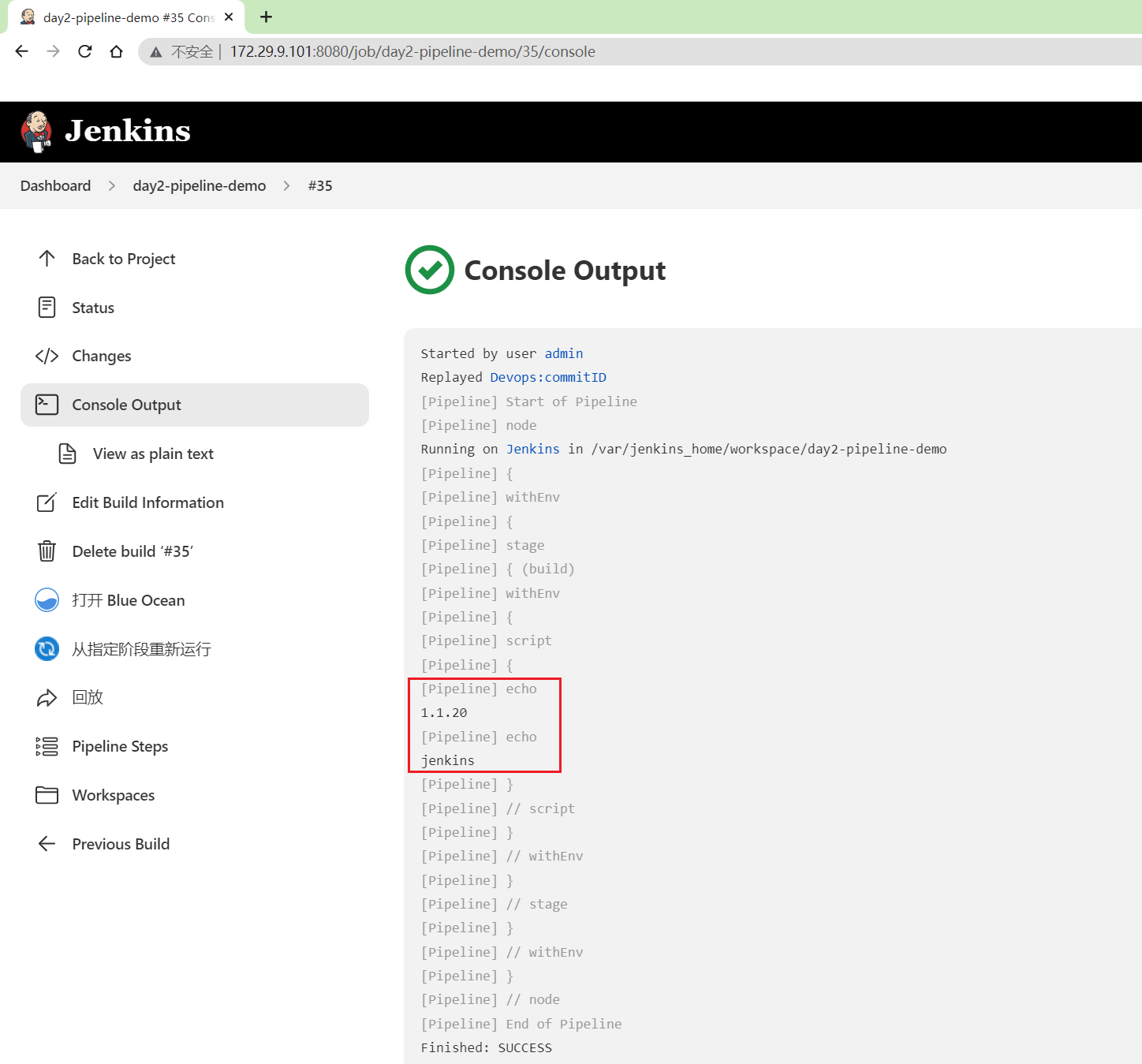
Task: Open the Changes sidebar item
Action: click(102, 356)
